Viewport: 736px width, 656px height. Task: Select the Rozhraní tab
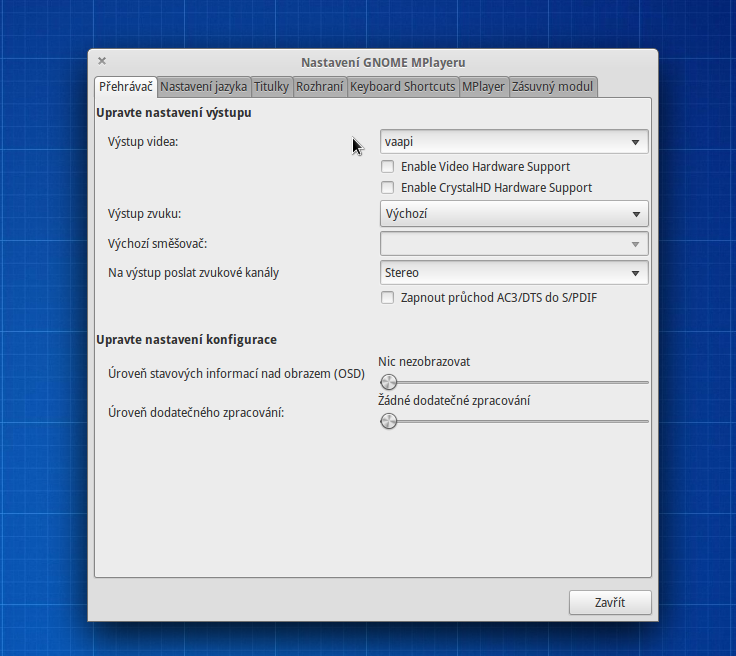click(x=320, y=87)
